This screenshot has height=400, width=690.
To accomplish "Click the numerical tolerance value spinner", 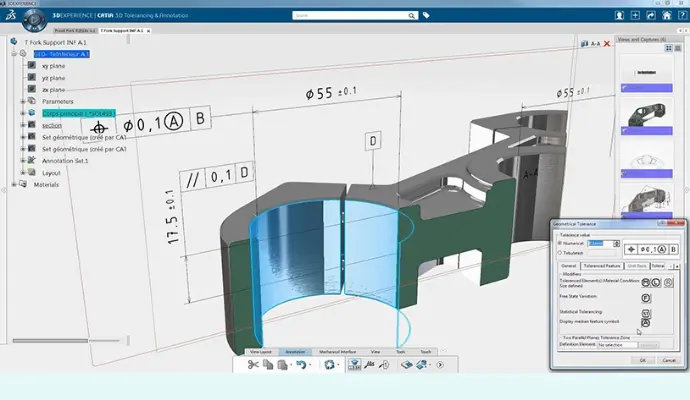I will (617, 243).
